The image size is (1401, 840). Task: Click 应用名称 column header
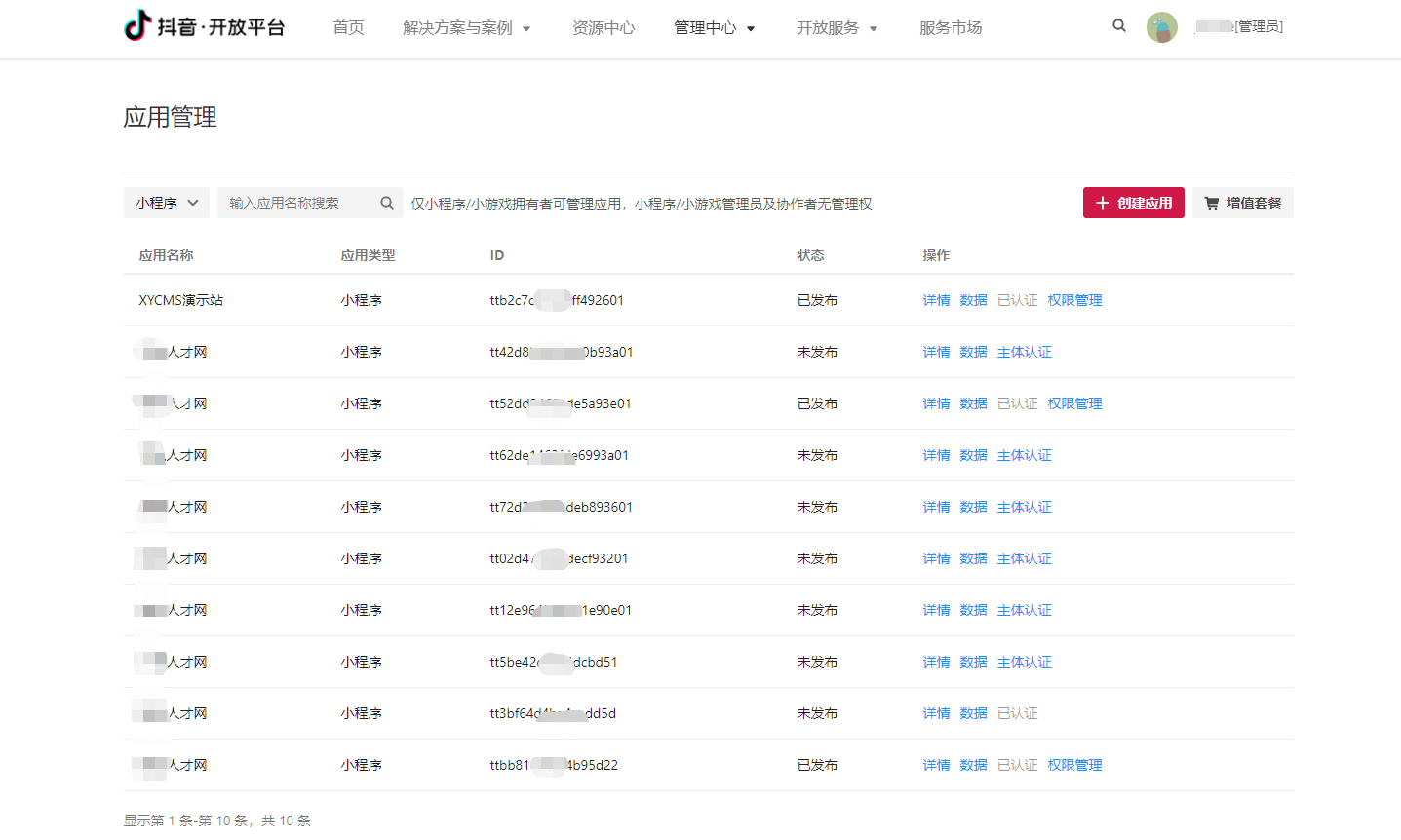tap(166, 255)
